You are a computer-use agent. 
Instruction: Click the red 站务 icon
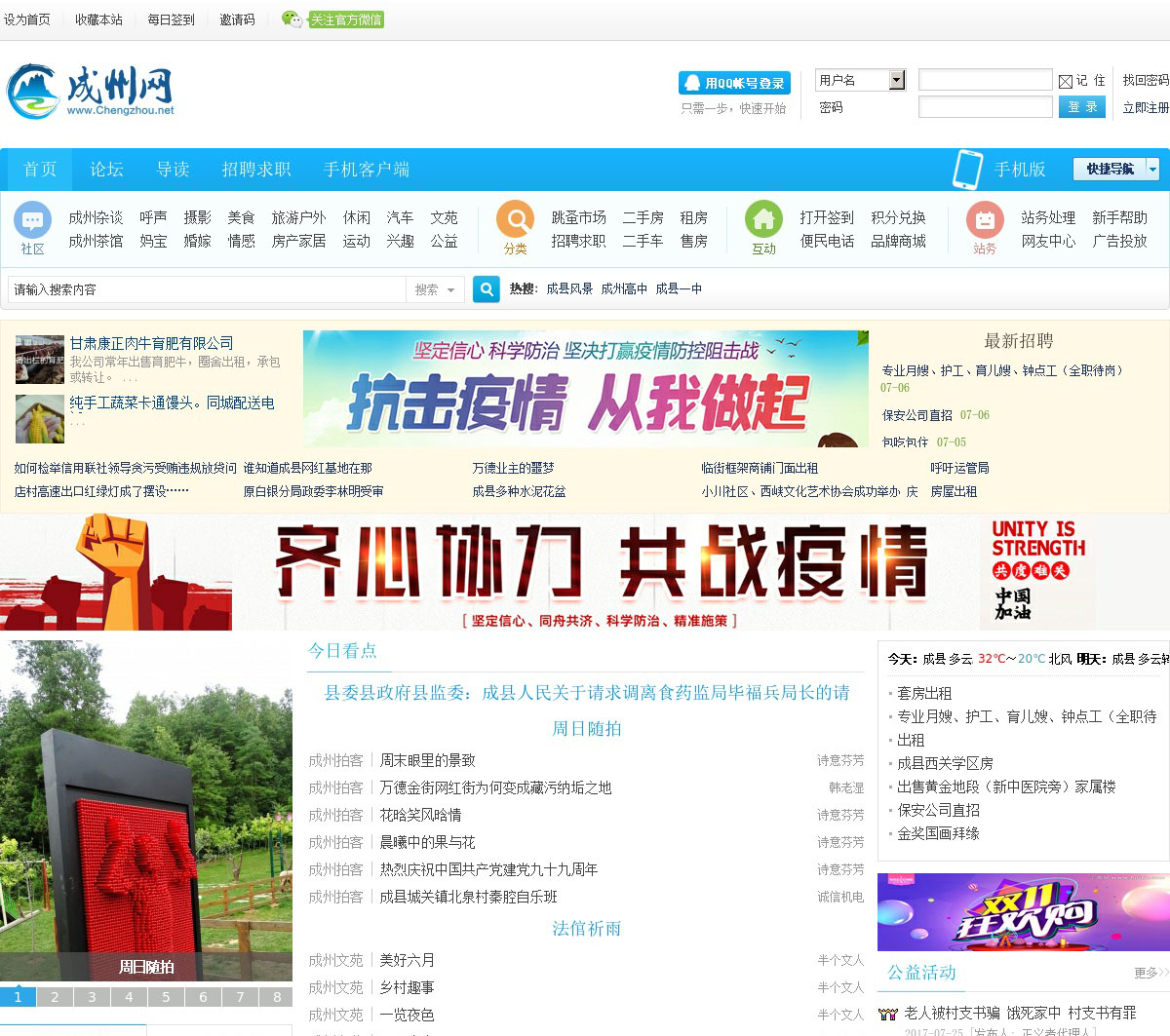point(985,220)
